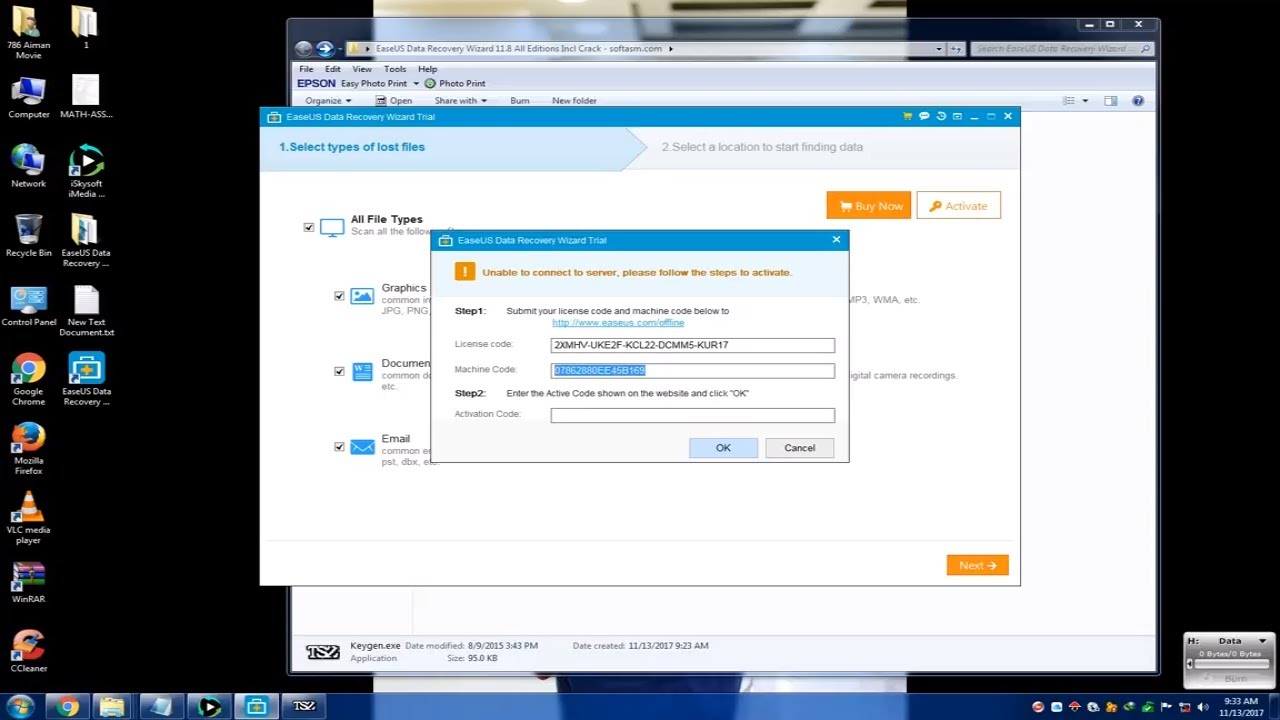The width and height of the screenshot is (1280, 720).
Task: Click the clock history icon in EaseUS title bar
Action: tap(941, 116)
